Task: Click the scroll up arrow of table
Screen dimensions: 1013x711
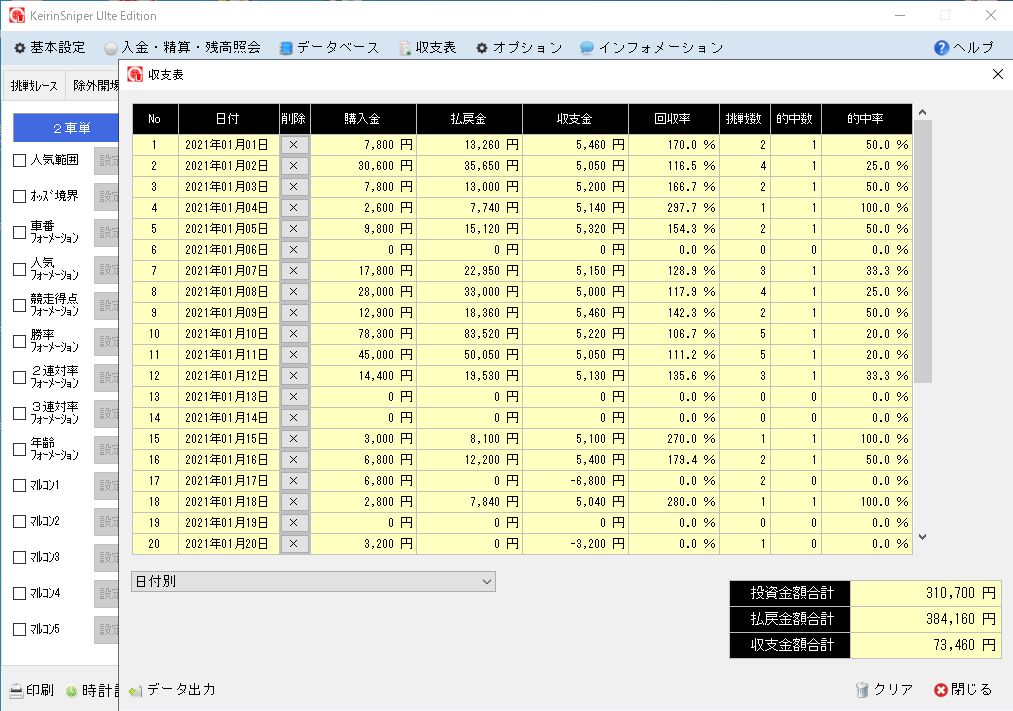Action: tap(923, 112)
